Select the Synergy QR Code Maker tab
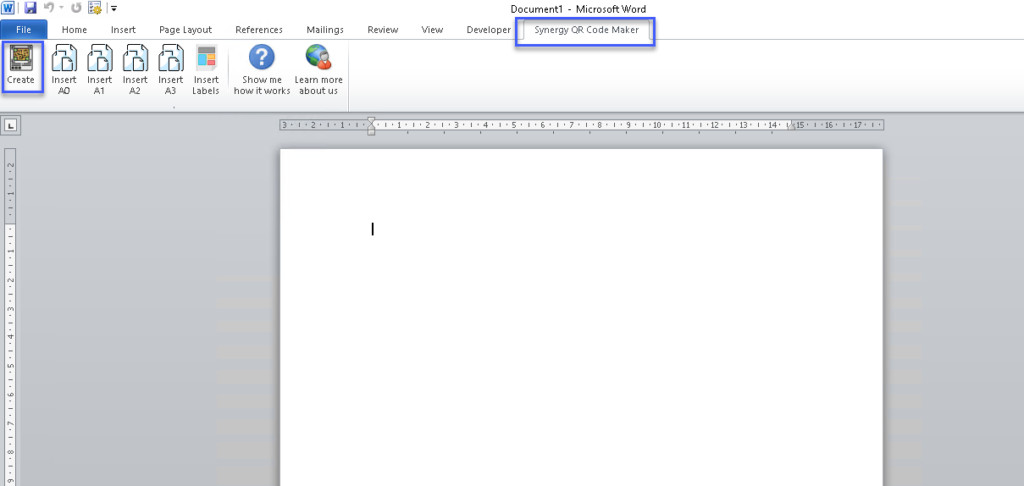 click(585, 30)
